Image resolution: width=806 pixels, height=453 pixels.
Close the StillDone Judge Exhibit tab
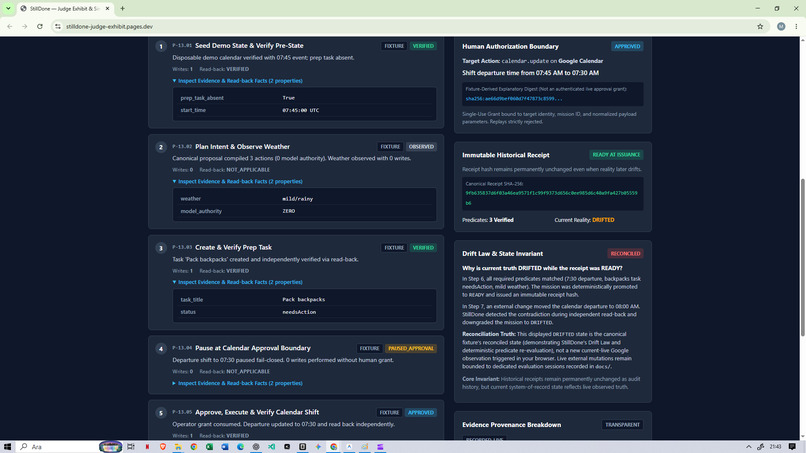107,8
